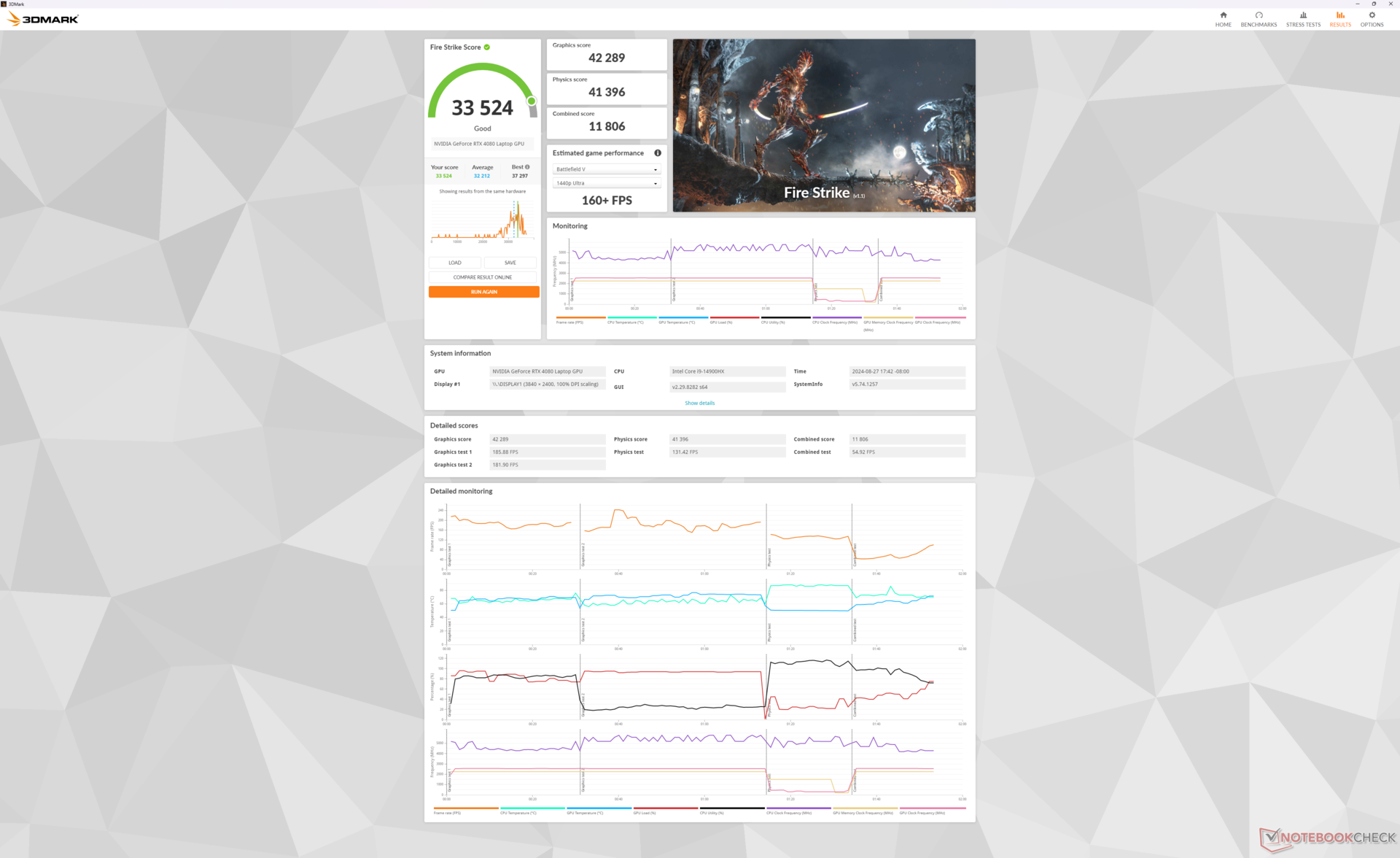Toggle Frame rate (FPS) legend in Monitoring
This screenshot has width=1400, height=858.
point(570,322)
